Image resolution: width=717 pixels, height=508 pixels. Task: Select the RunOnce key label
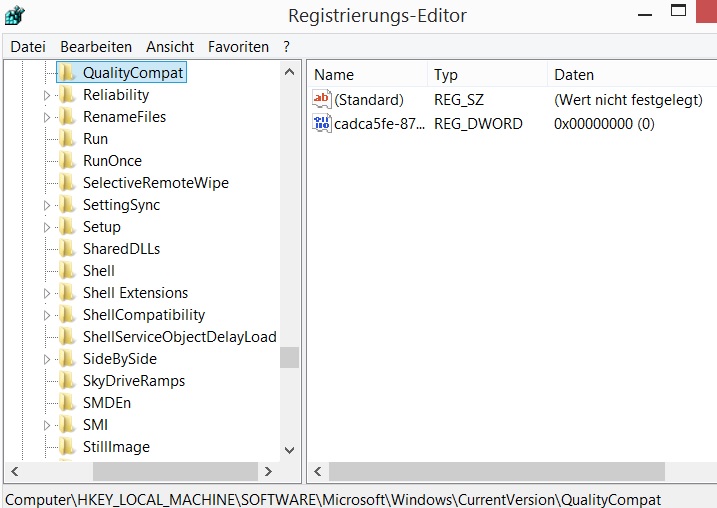112,161
